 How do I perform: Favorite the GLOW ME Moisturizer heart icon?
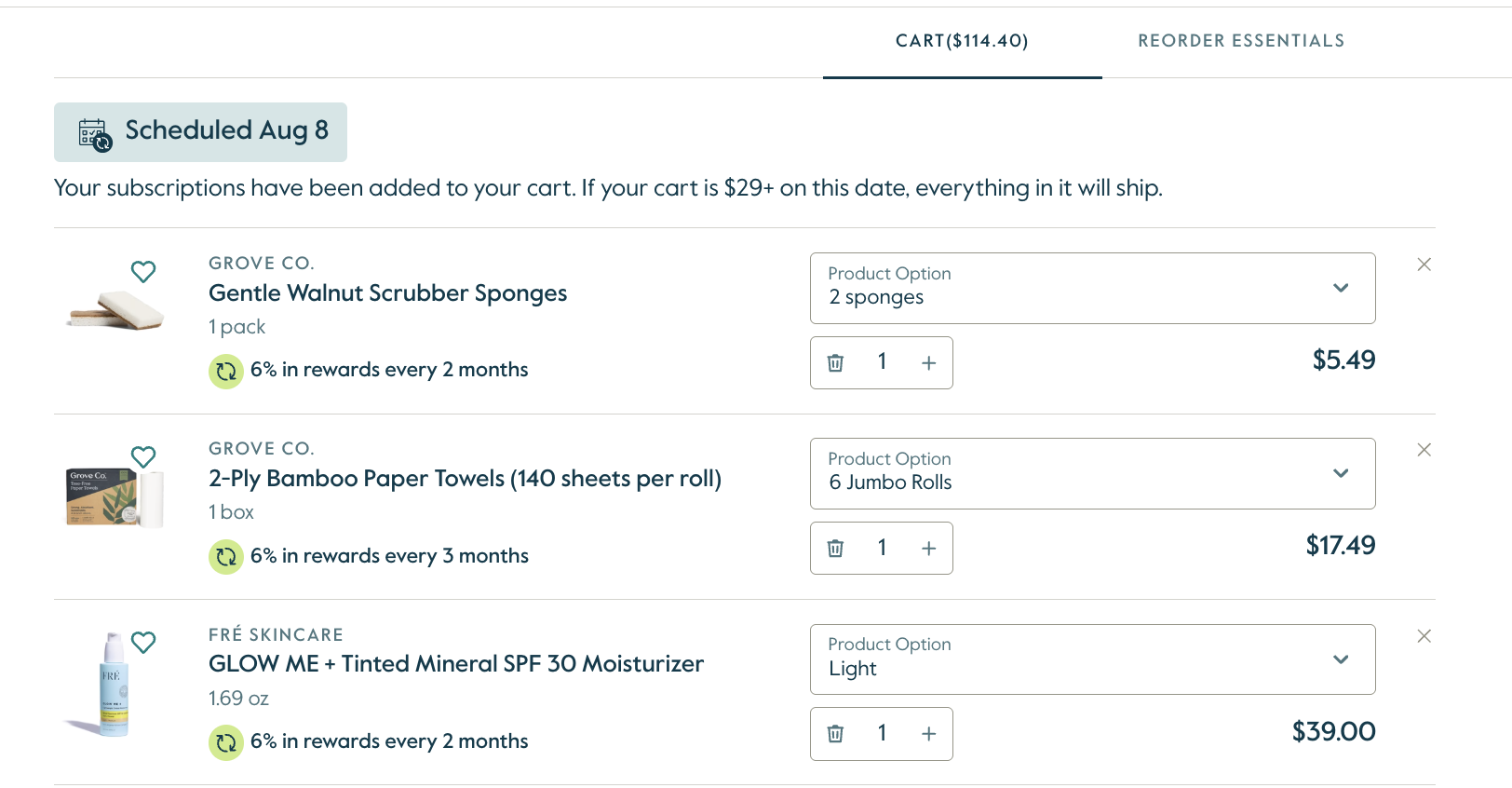[x=143, y=643]
